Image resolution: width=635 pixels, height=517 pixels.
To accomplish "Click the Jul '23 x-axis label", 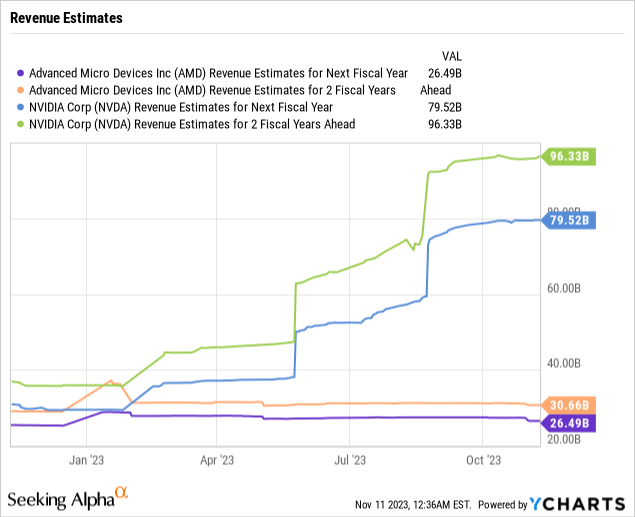I will (x=350, y=460).
